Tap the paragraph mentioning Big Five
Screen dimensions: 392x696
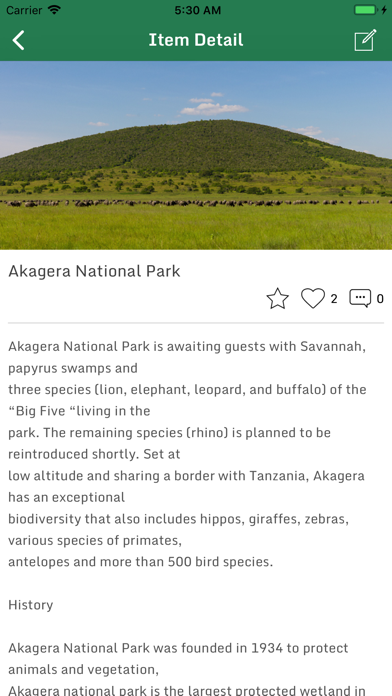[x=187, y=400]
